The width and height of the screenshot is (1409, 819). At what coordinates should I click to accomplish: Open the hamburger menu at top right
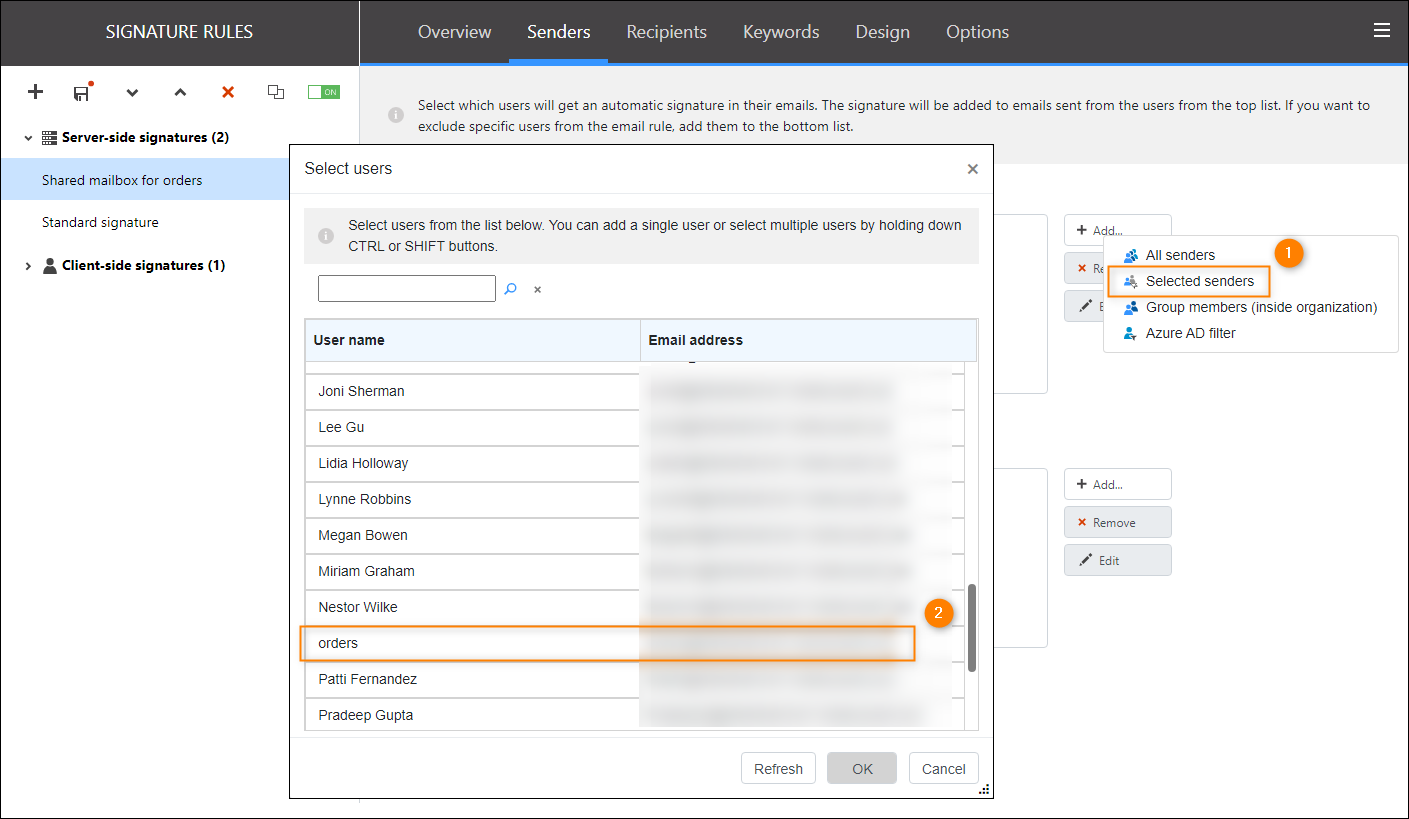pyautogui.click(x=1382, y=30)
